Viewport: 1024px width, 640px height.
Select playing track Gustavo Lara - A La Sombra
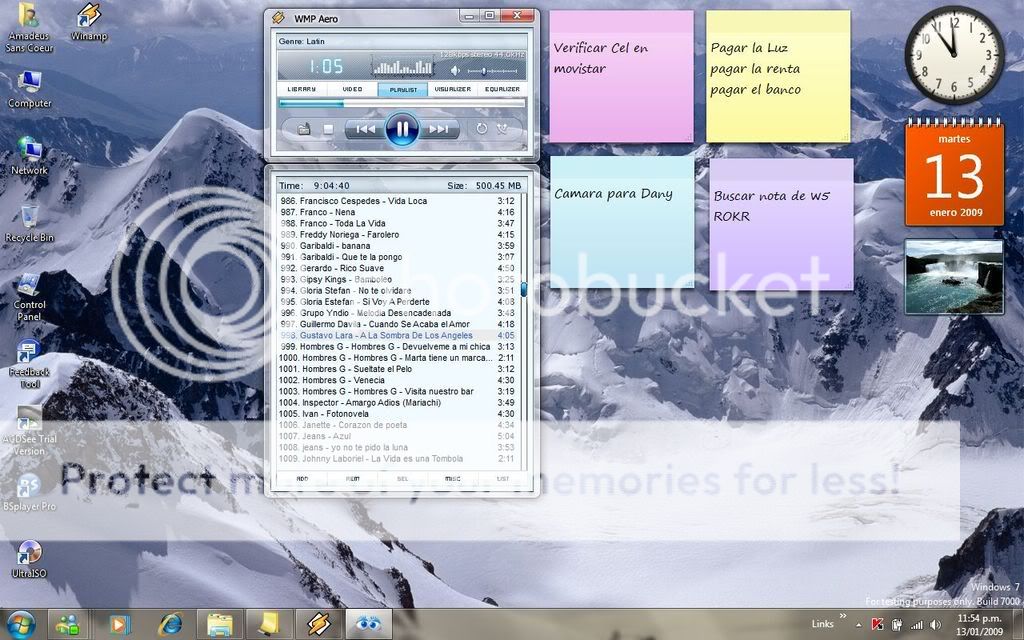pos(397,336)
